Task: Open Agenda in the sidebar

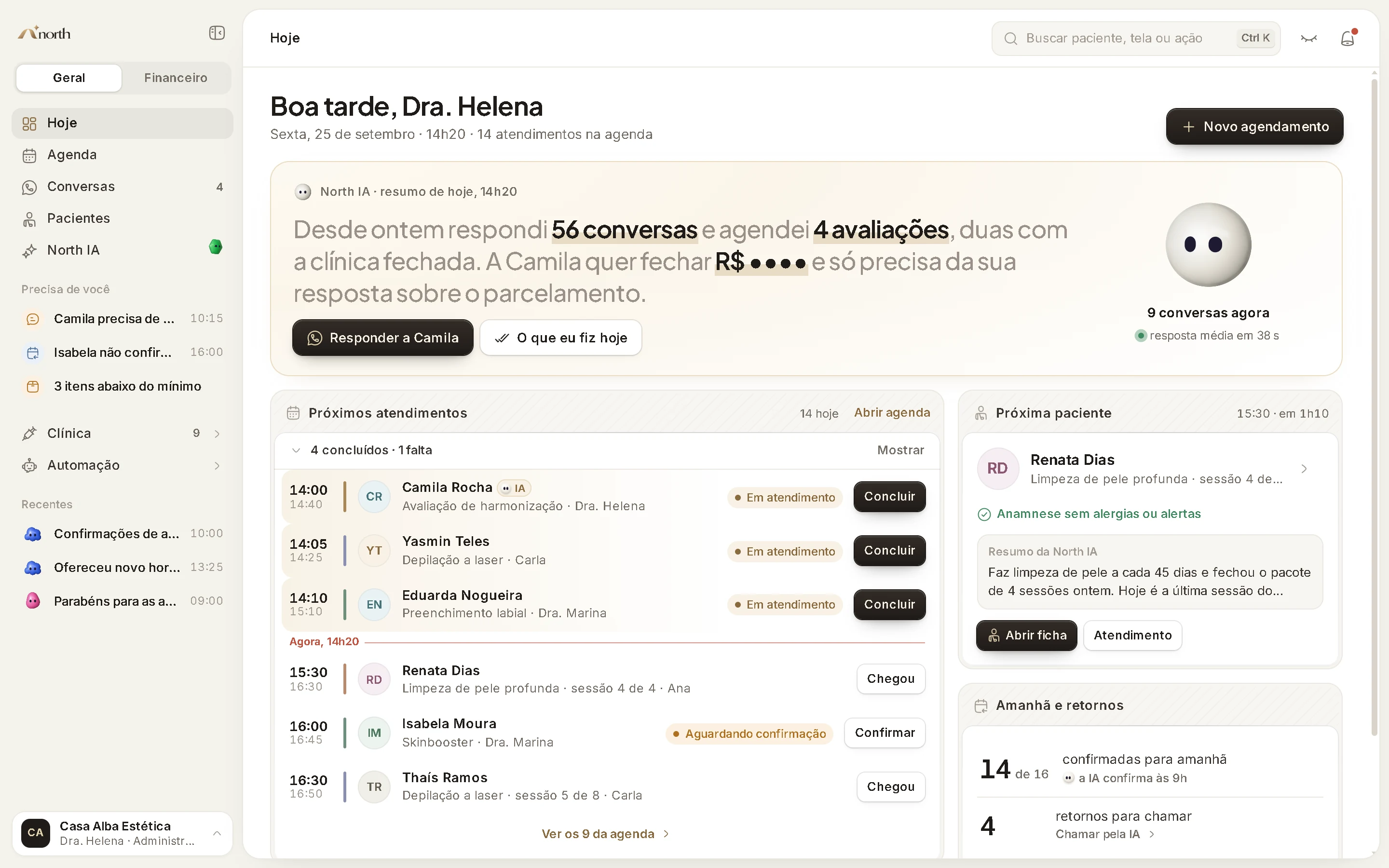Action: coord(122,155)
